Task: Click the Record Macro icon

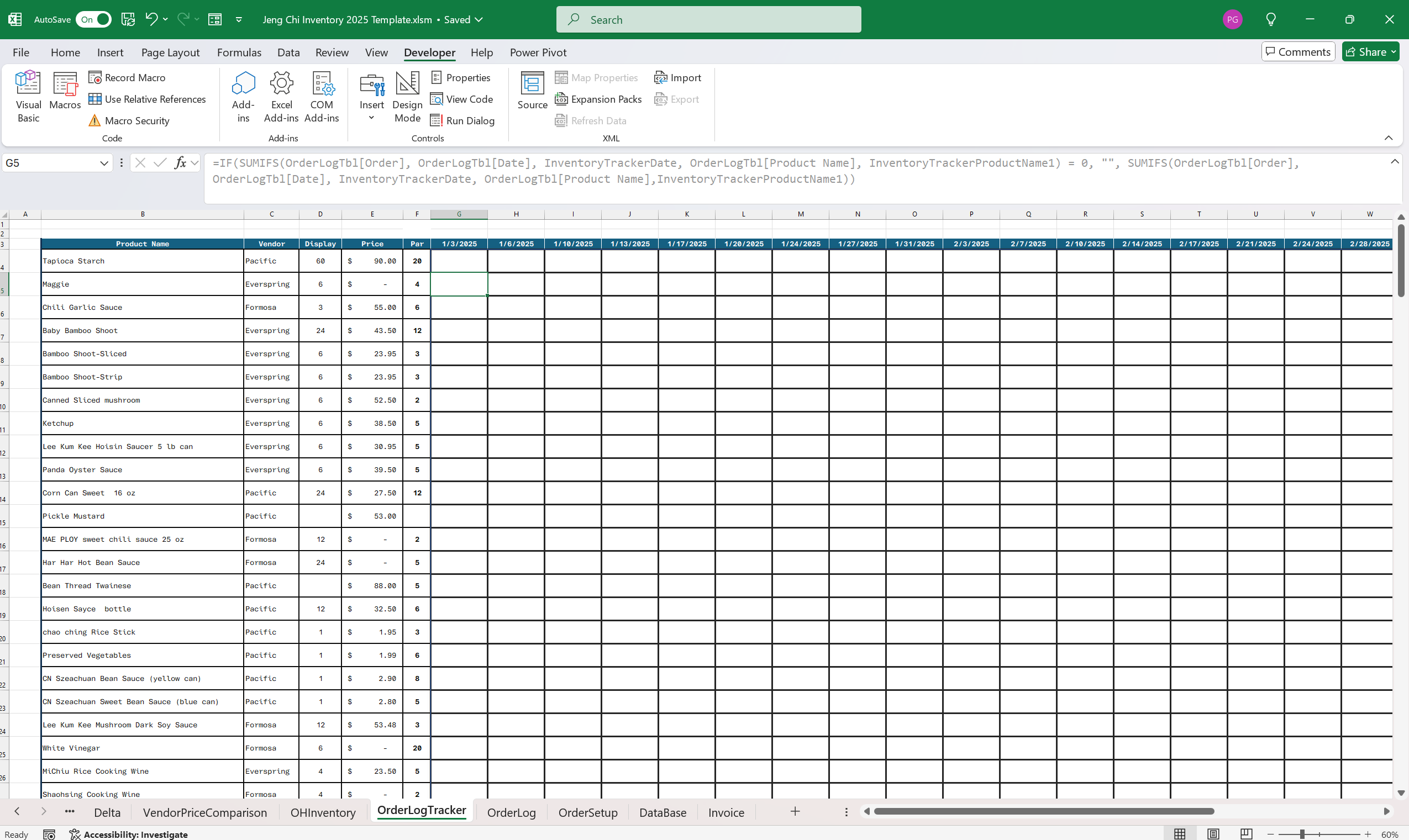Action: pos(94,77)
